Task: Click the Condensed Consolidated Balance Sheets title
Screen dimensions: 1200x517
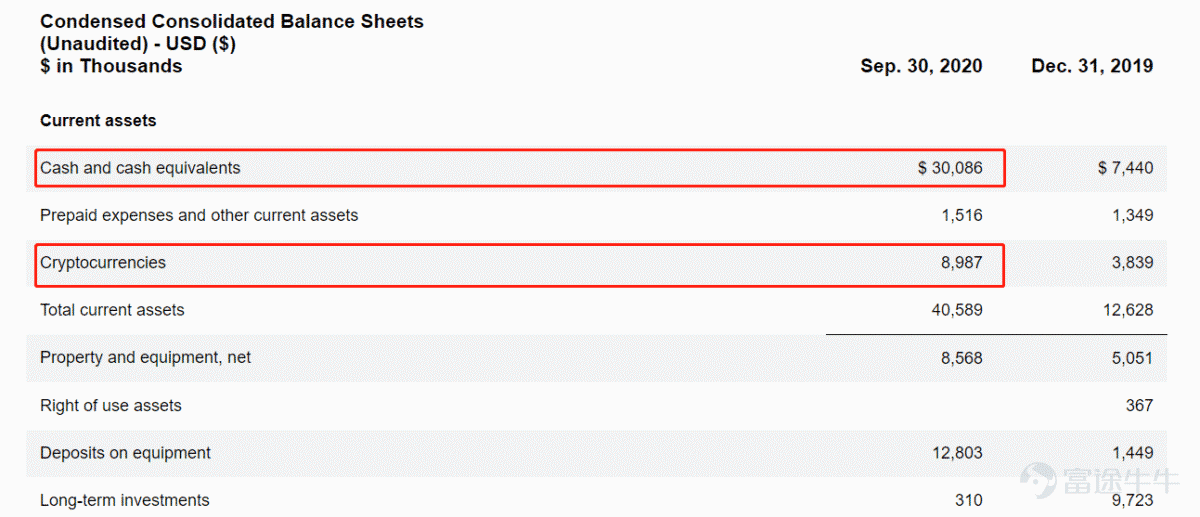Action: click(232, 21)
